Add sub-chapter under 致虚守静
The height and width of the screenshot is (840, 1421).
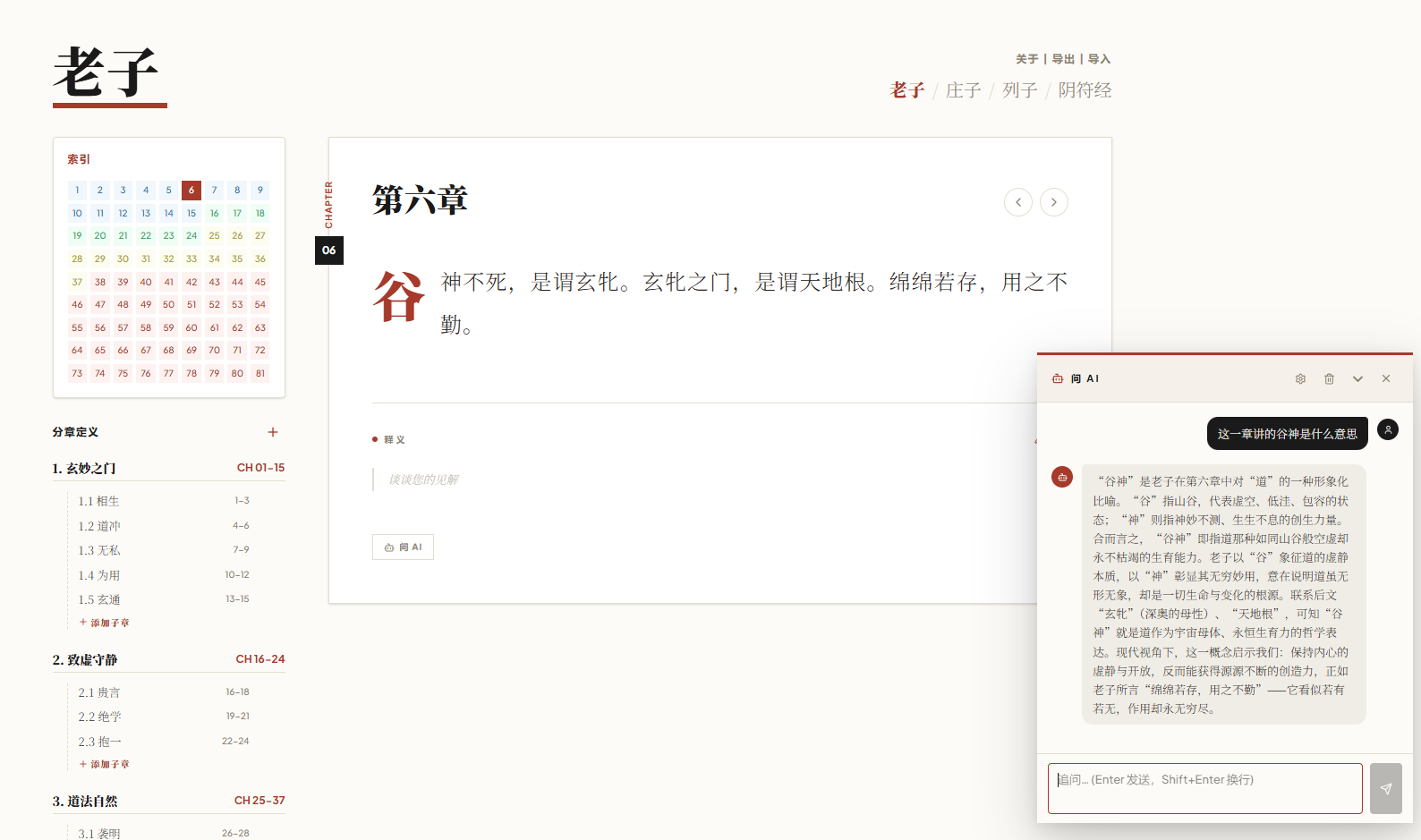[105, 764]
